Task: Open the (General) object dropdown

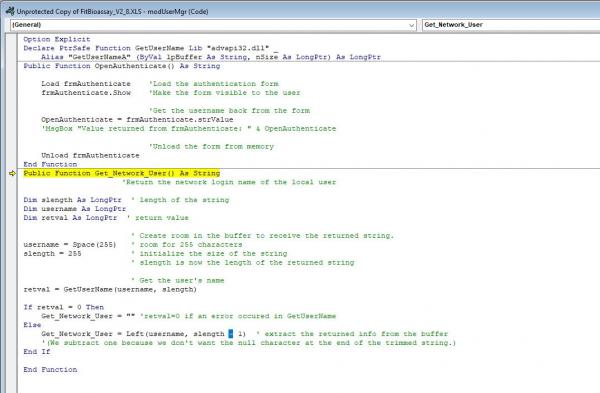Action: pos(213,25)
